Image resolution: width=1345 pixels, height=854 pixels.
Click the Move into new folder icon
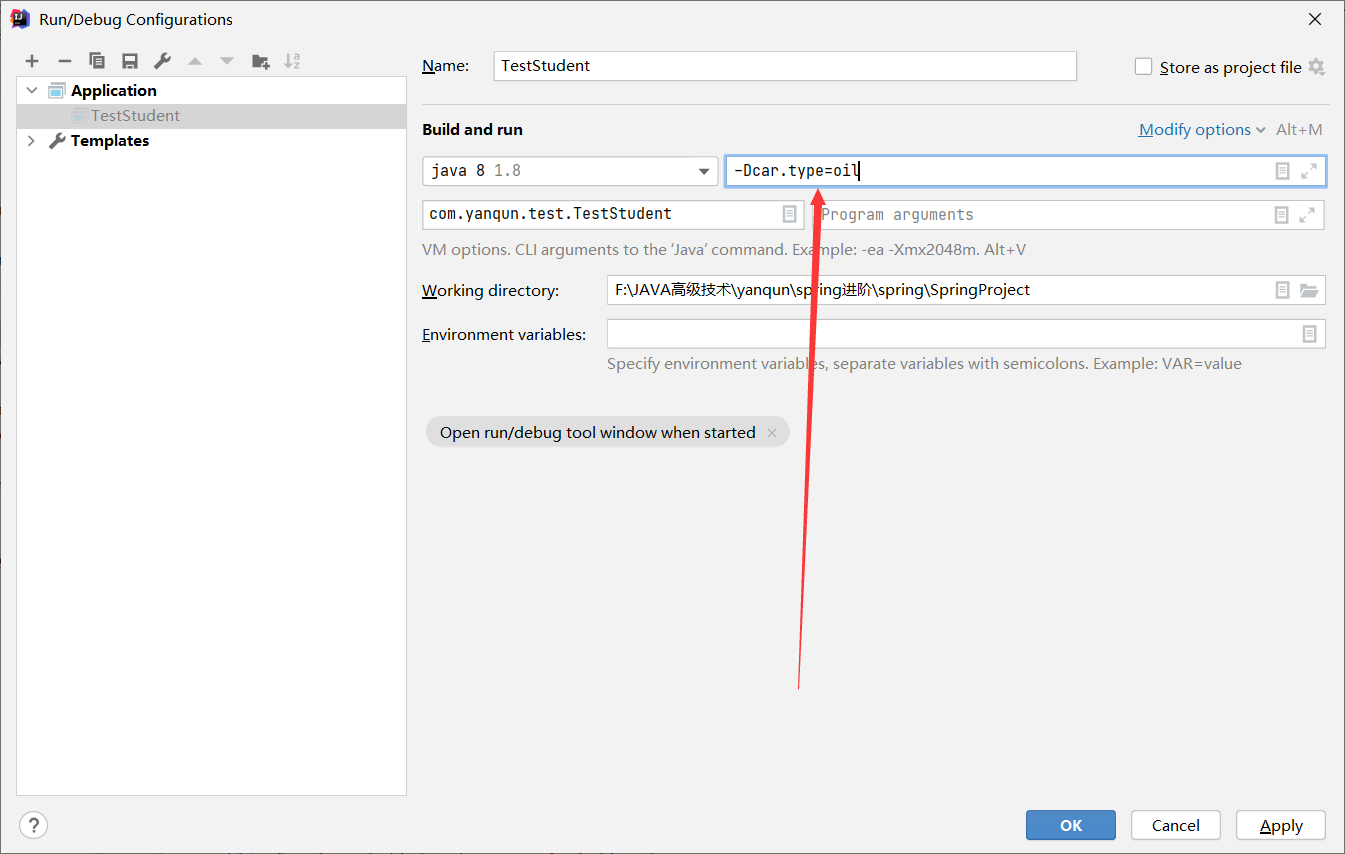pyautogui.click(x=260, y=61)
